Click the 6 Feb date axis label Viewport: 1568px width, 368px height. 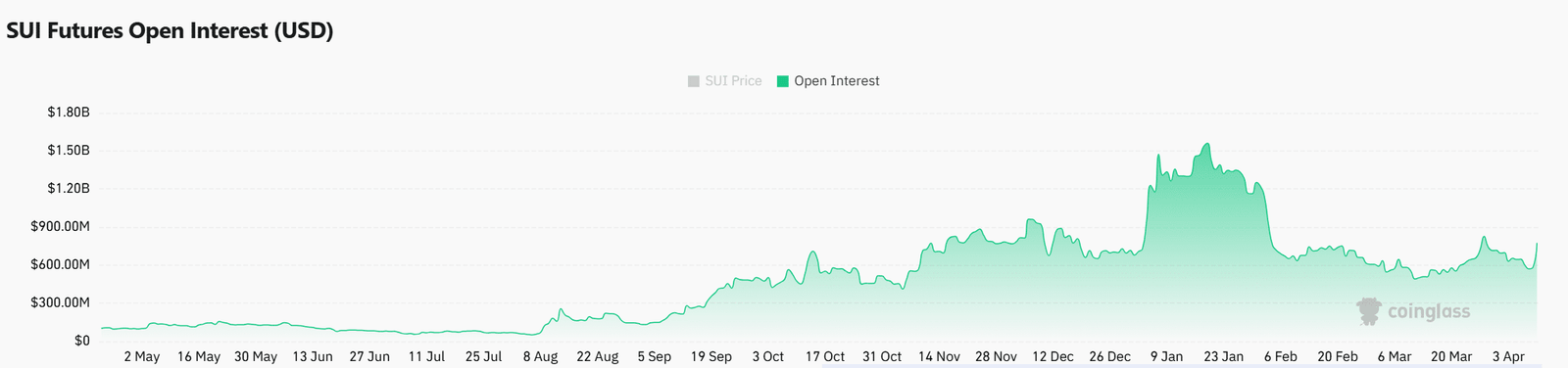click(1280, 357)
